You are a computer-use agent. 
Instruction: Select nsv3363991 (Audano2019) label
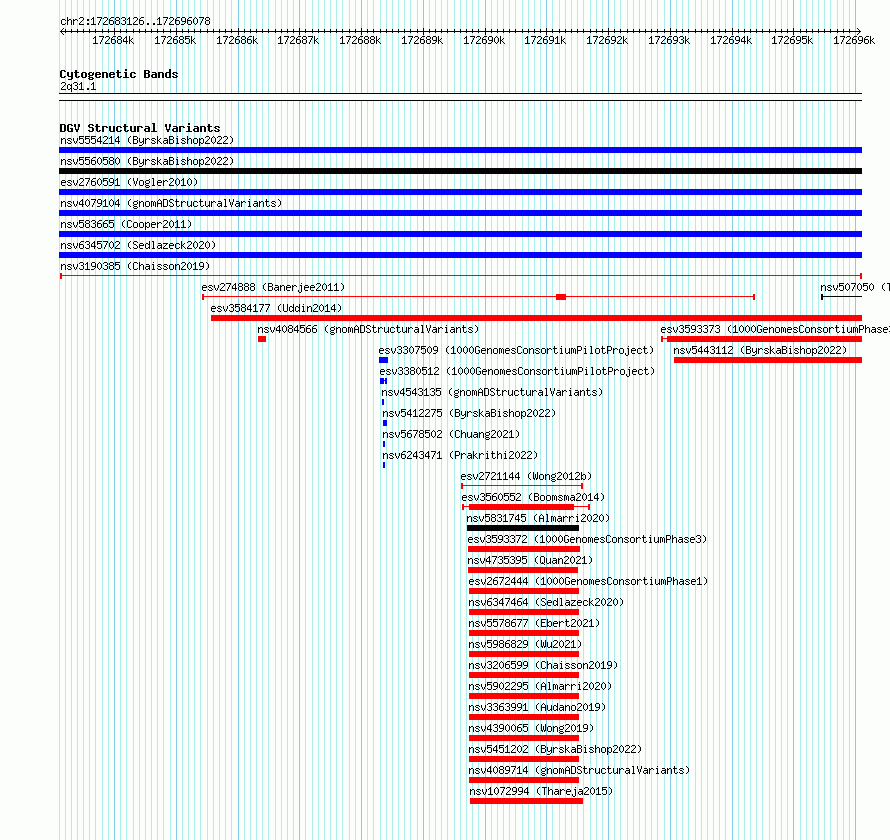(x=537, y=707)
